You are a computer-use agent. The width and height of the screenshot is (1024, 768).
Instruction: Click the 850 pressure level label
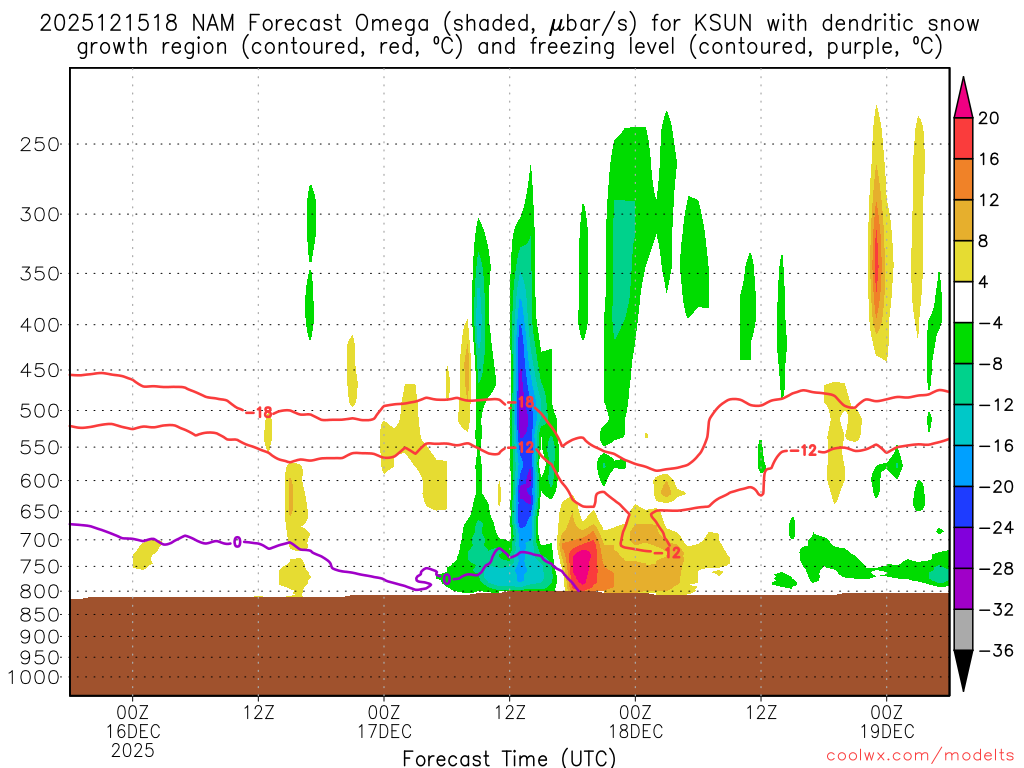pyautogui.click(x=40, y=615)
